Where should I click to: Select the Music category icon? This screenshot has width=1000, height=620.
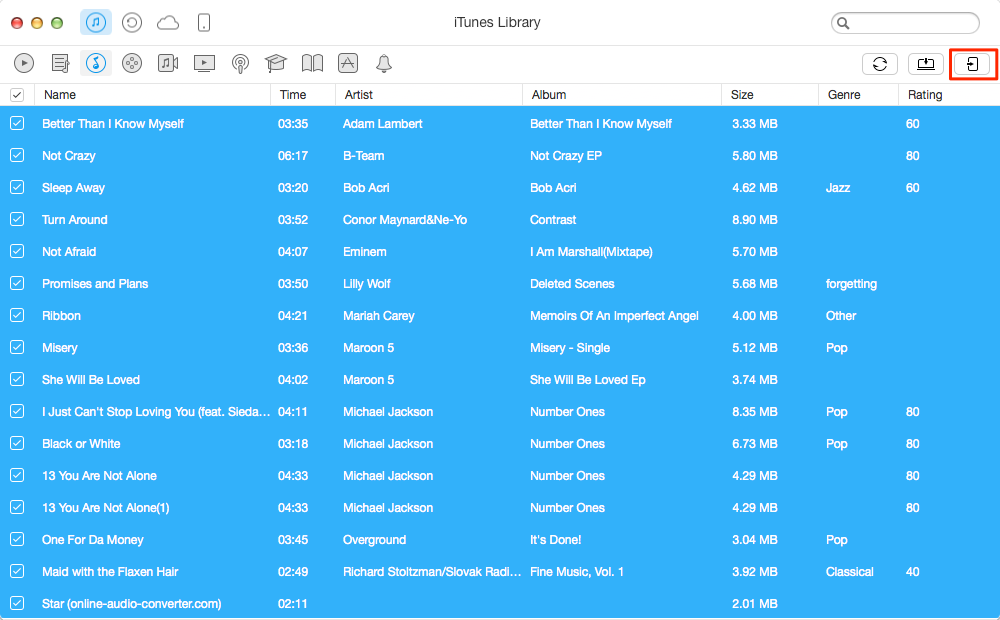(x=96, y=63)
